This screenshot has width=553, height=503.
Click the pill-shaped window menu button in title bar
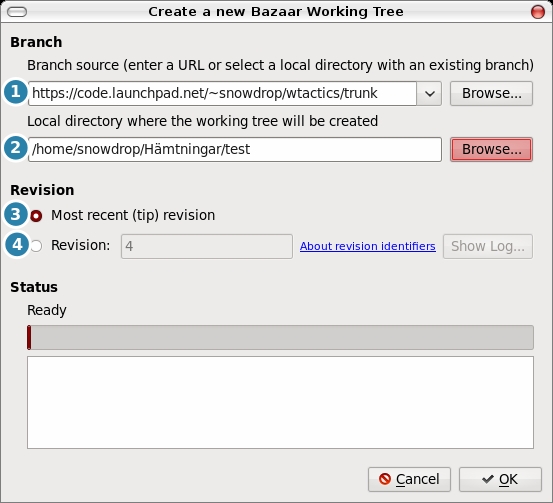17,12
